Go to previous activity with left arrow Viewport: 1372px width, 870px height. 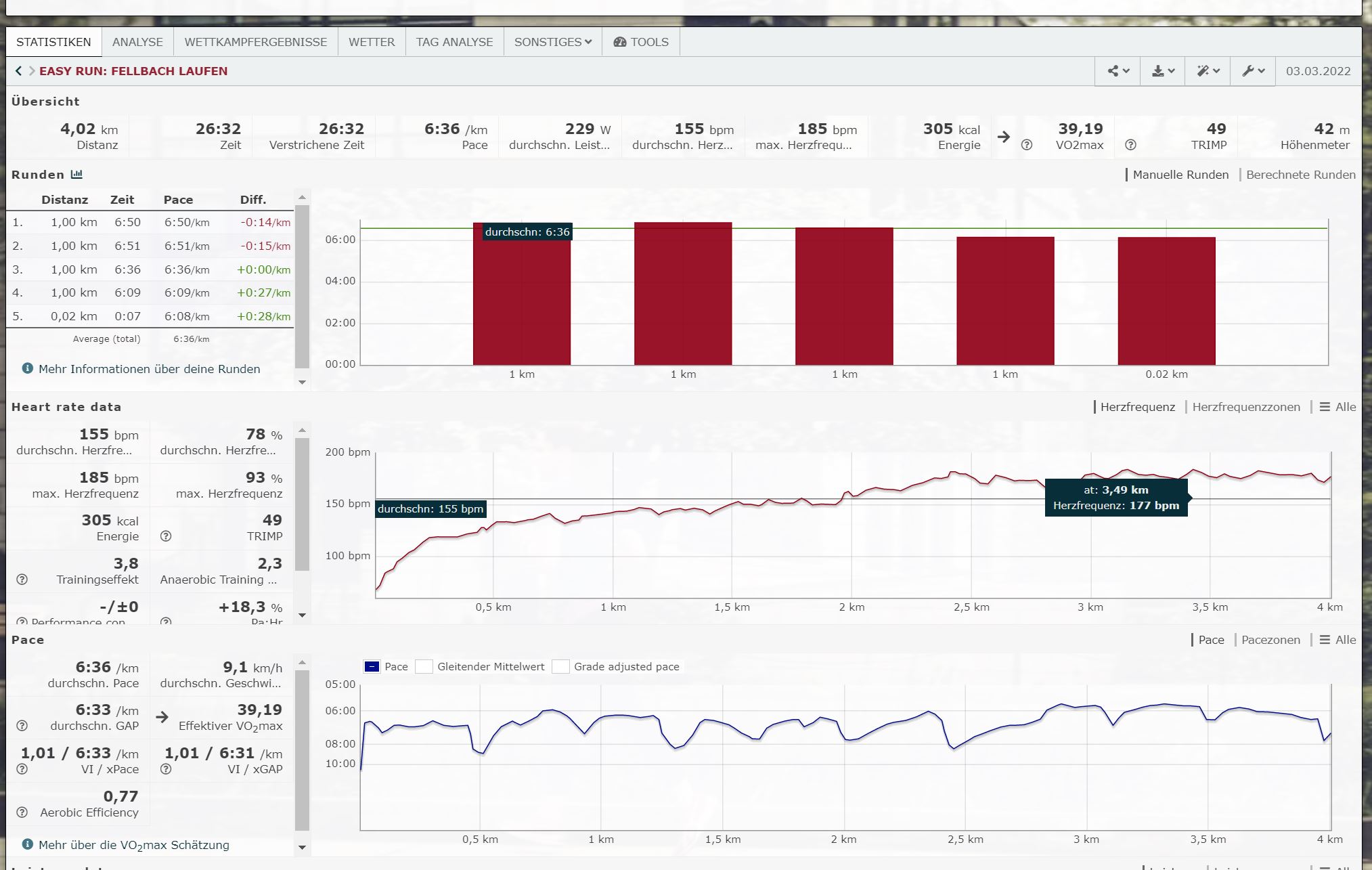(18, 71)
